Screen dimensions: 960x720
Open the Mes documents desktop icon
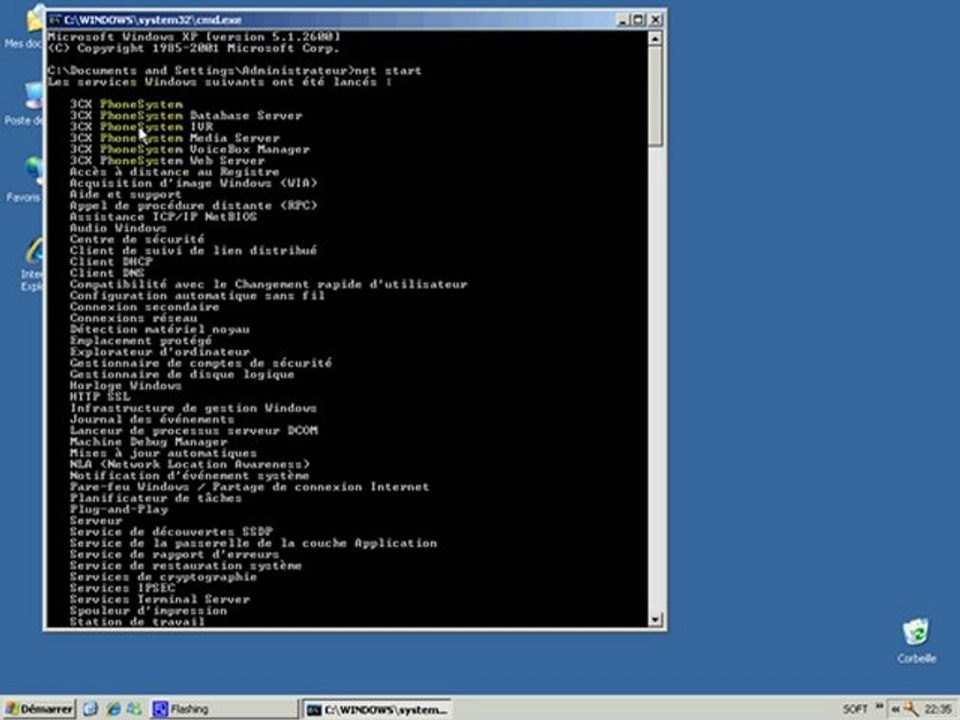[26, 28]
